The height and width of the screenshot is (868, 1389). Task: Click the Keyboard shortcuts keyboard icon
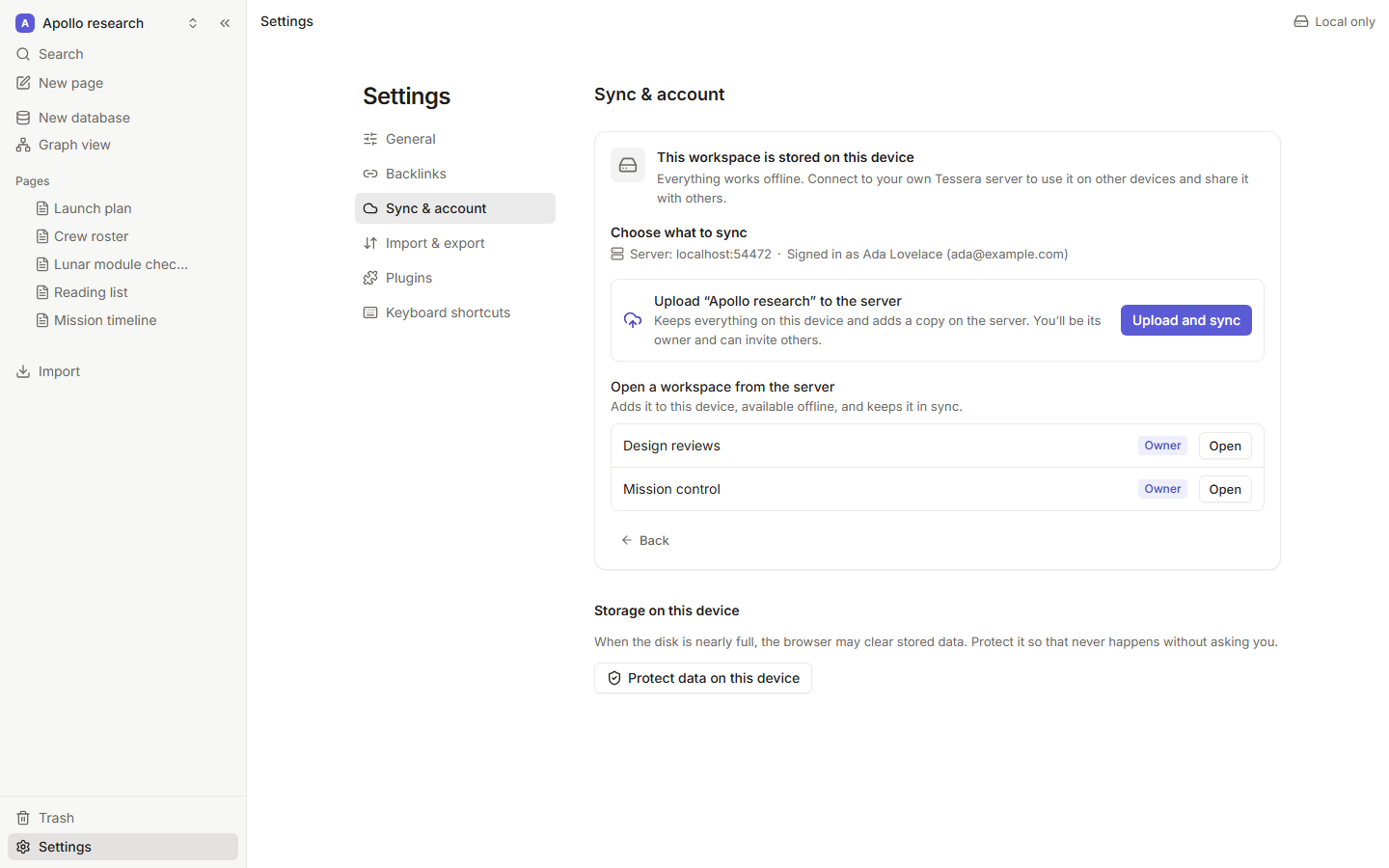pos(370,312)
